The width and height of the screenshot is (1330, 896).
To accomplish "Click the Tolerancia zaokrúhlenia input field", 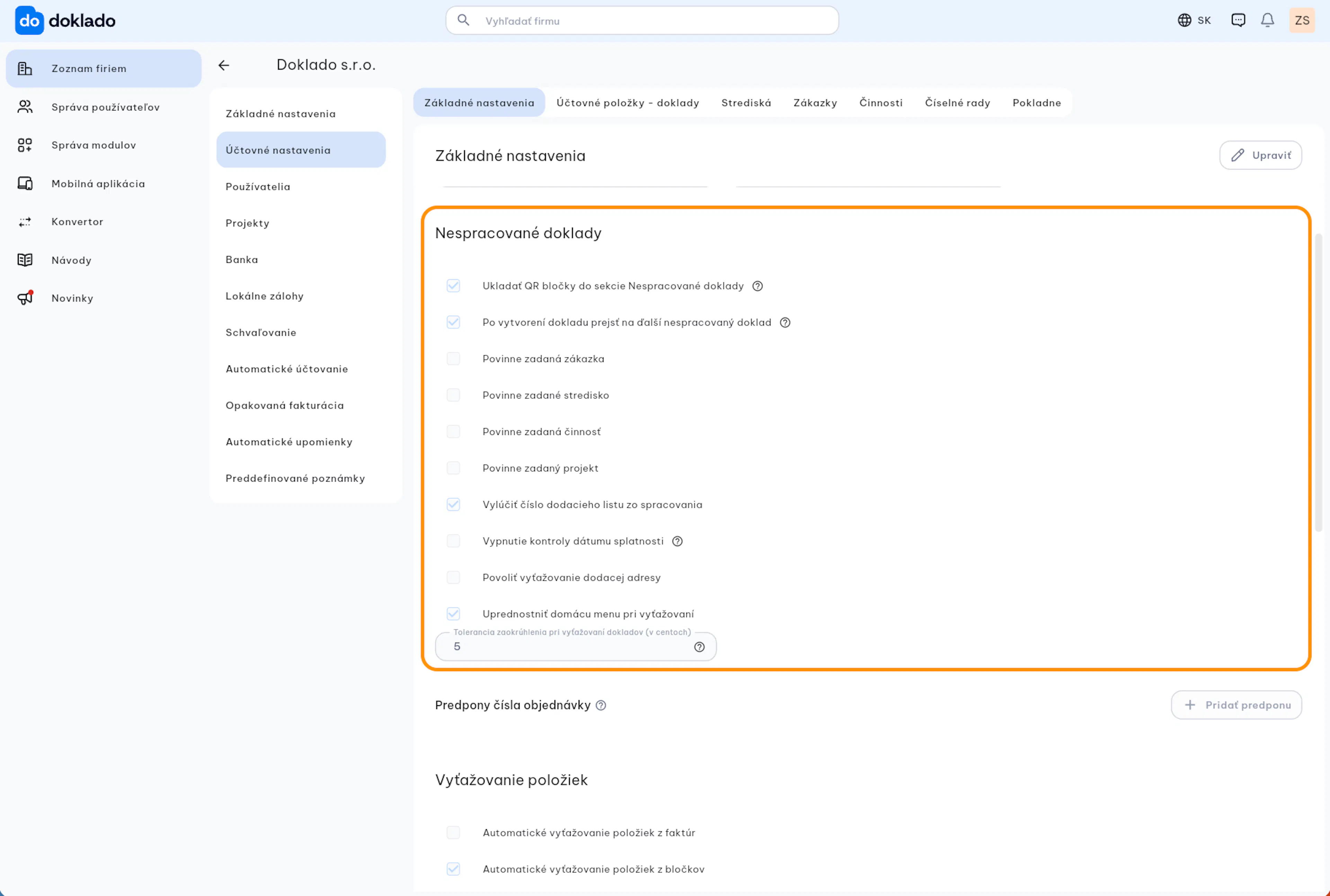I will click(575, 647).
